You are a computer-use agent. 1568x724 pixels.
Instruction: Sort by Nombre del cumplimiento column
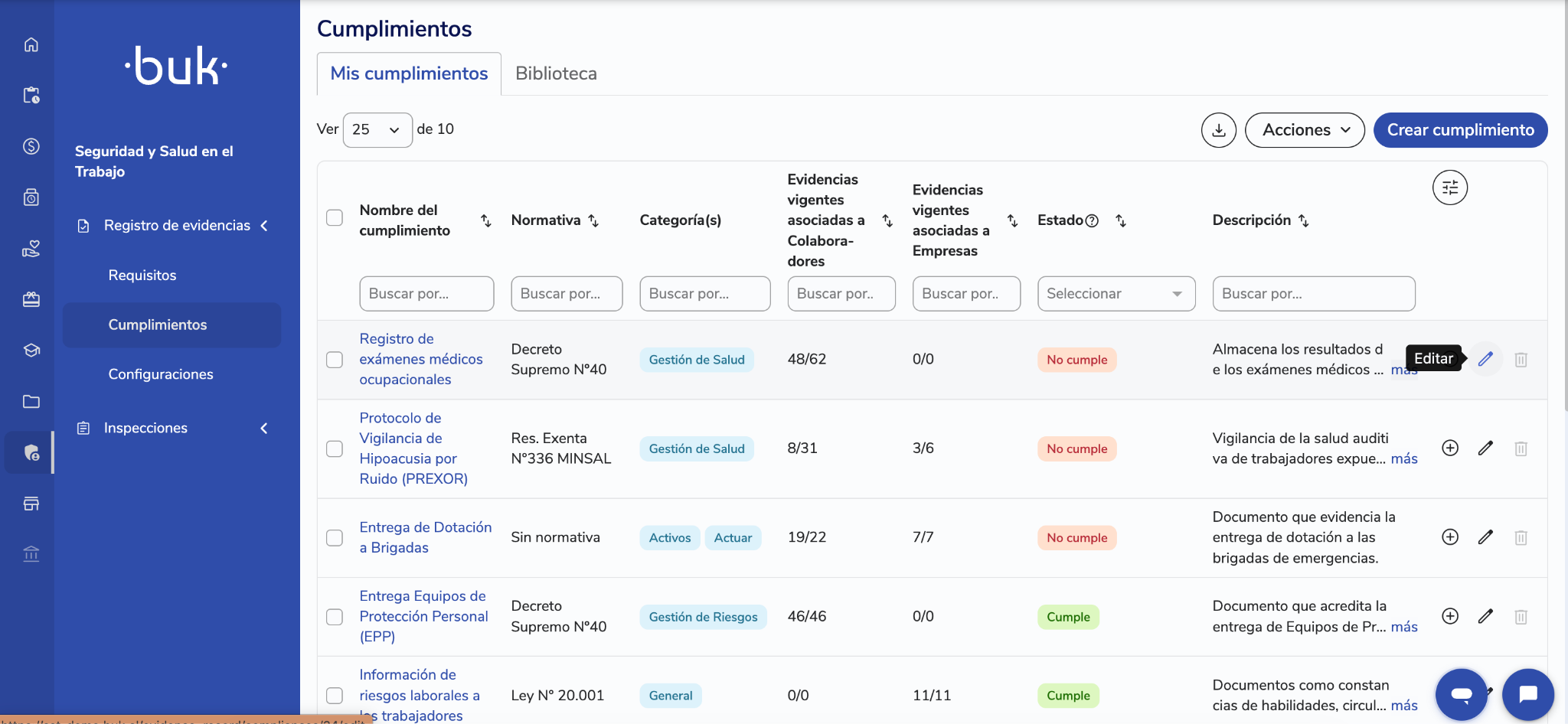486,220
